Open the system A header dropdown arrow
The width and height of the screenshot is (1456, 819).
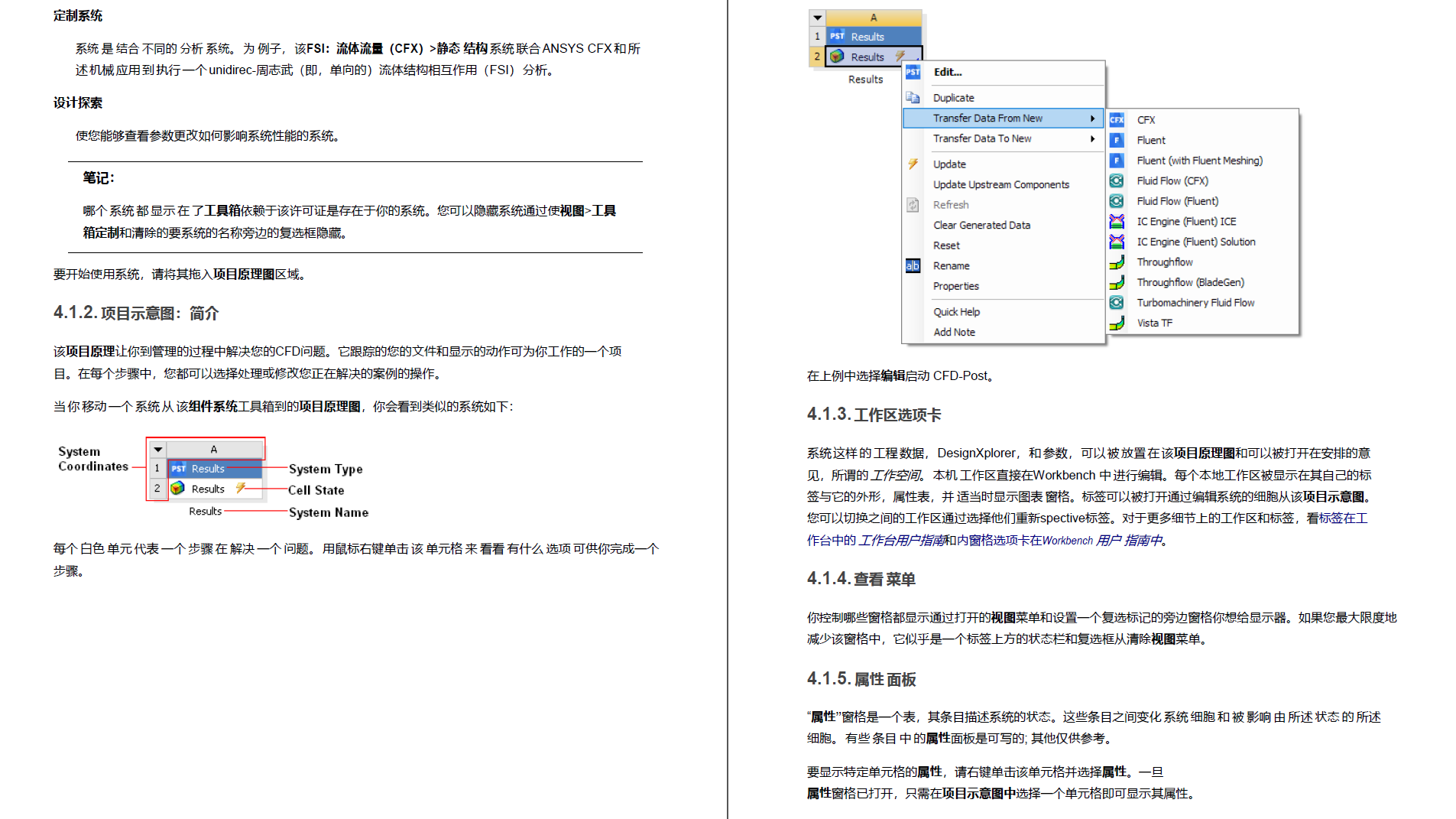pyautogui.click(x=817, y=17)
